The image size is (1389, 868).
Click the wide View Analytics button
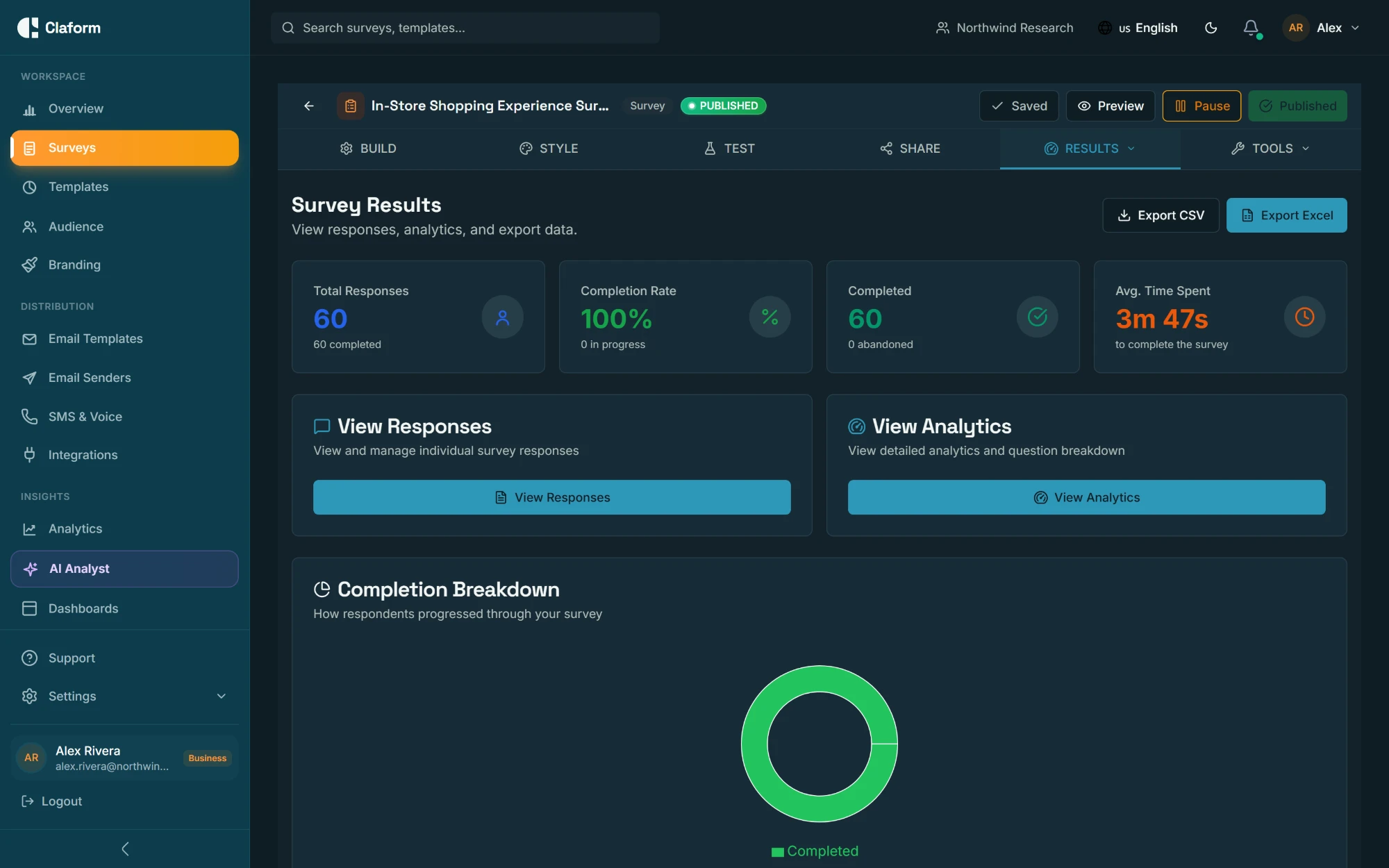(x=1086, y=497)
